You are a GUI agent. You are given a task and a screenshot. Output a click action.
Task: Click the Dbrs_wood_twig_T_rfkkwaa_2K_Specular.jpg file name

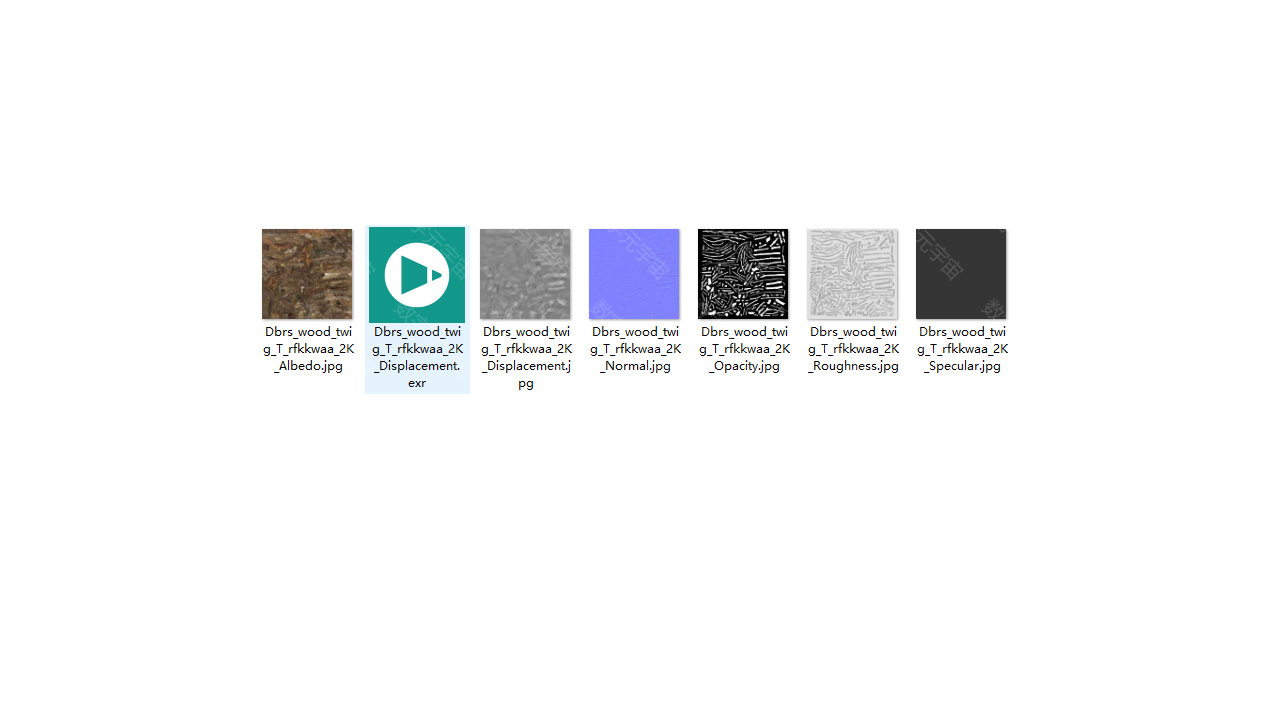tap(962, 349)
